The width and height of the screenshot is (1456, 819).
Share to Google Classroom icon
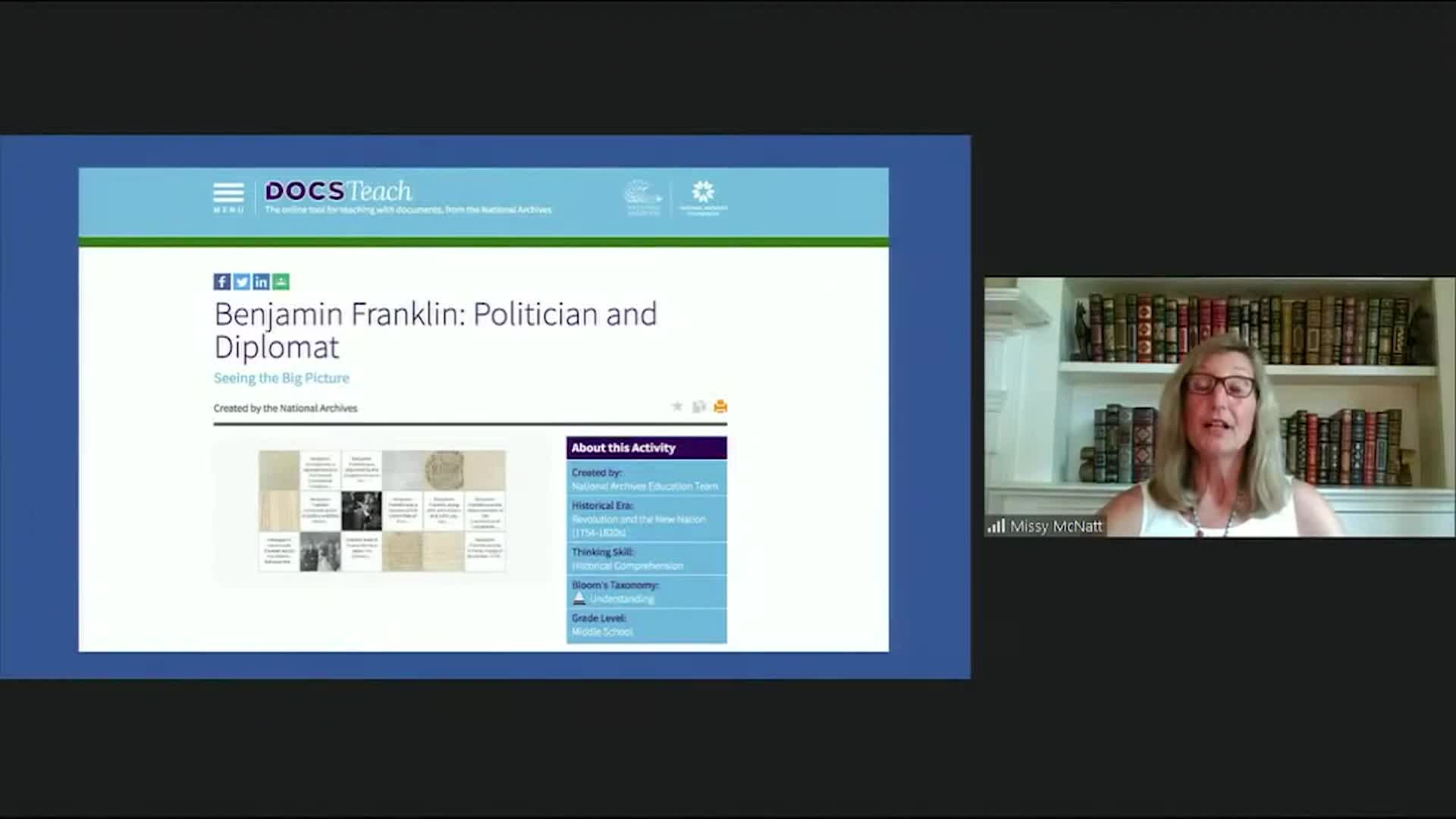[x=281, y=282]
